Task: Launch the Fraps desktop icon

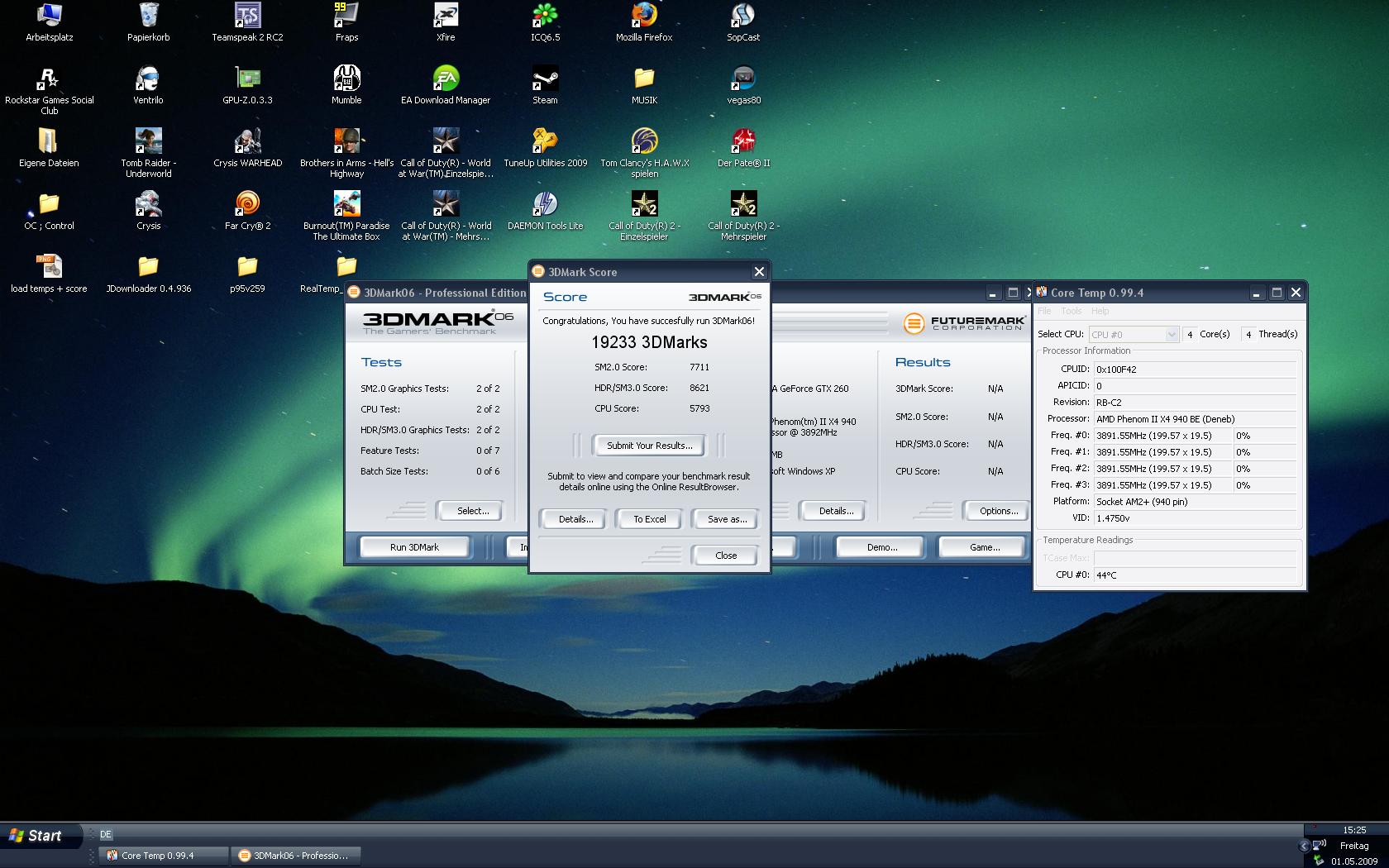Action: (346, 21)
